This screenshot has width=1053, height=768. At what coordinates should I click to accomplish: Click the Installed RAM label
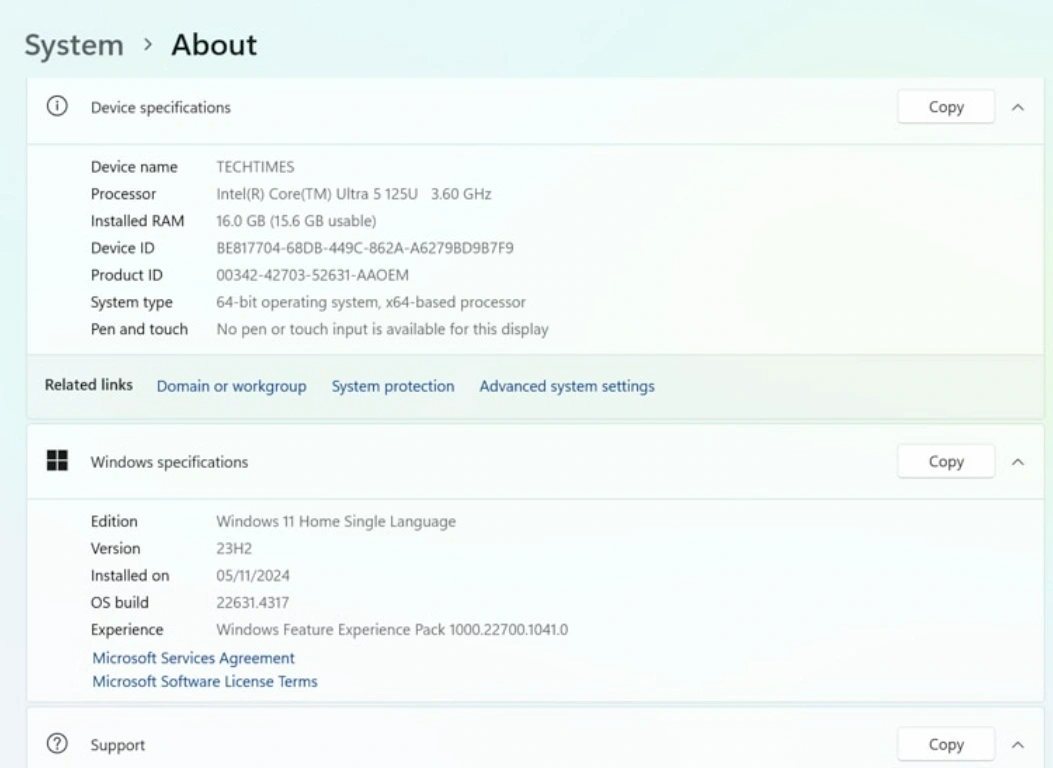[x=138, y=221]
